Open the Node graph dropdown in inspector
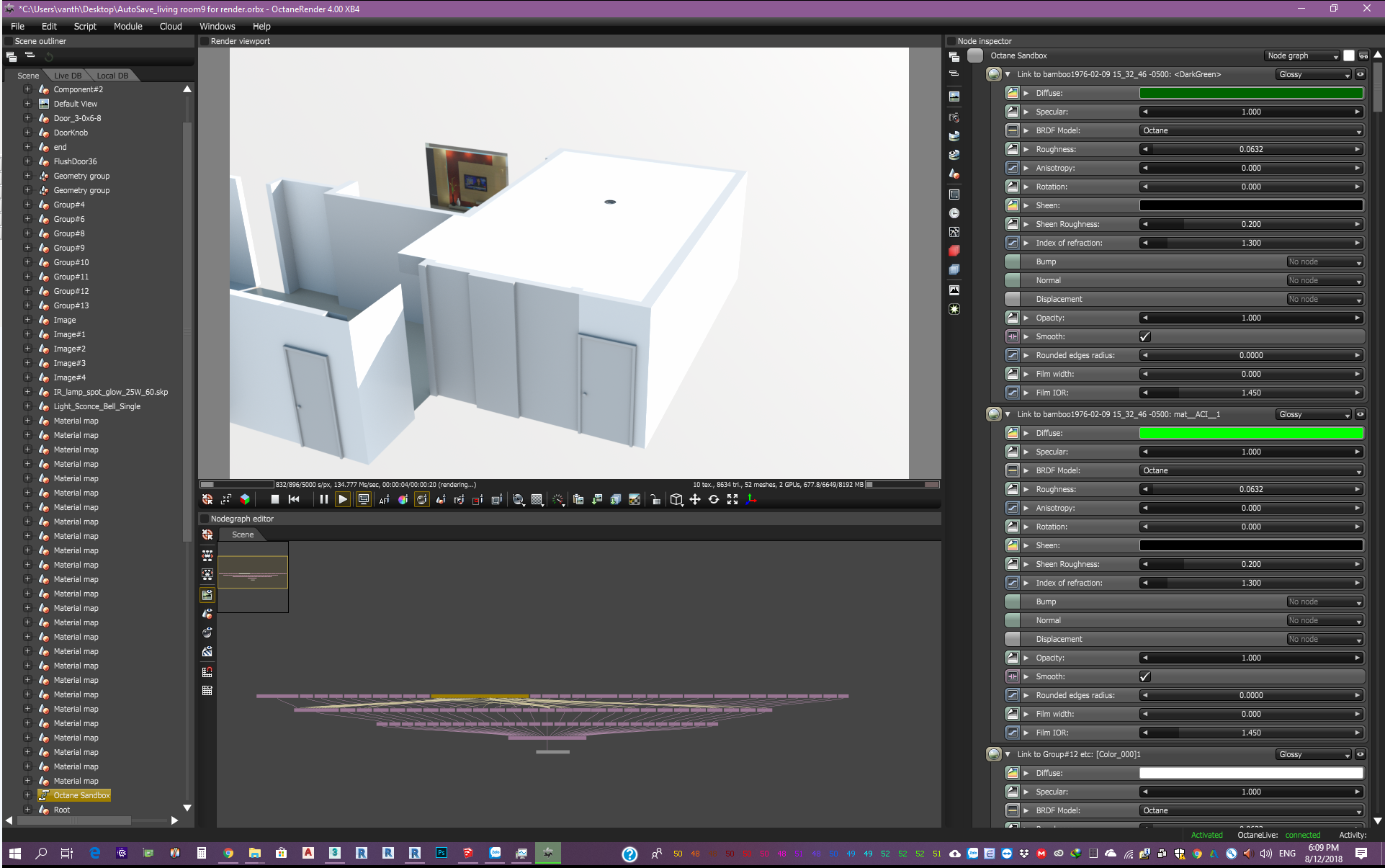1385x868 pixels. point(1302,55)
